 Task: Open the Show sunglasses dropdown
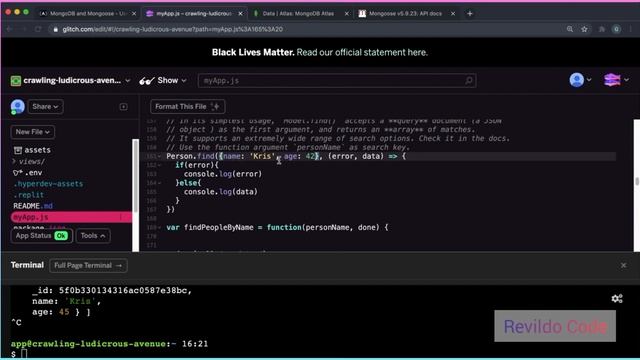[x=163, y=80]
